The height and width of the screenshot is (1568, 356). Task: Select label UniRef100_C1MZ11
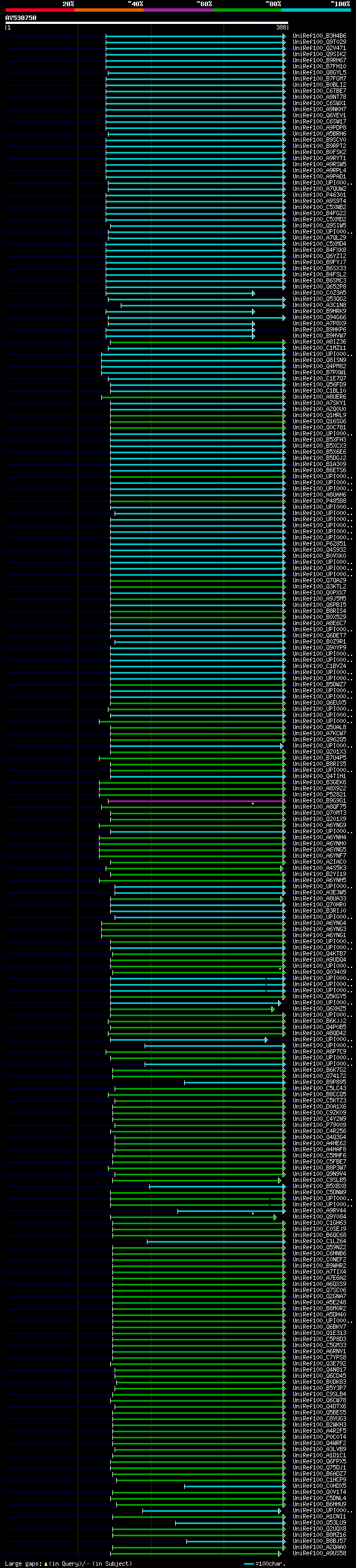[319, 348]
